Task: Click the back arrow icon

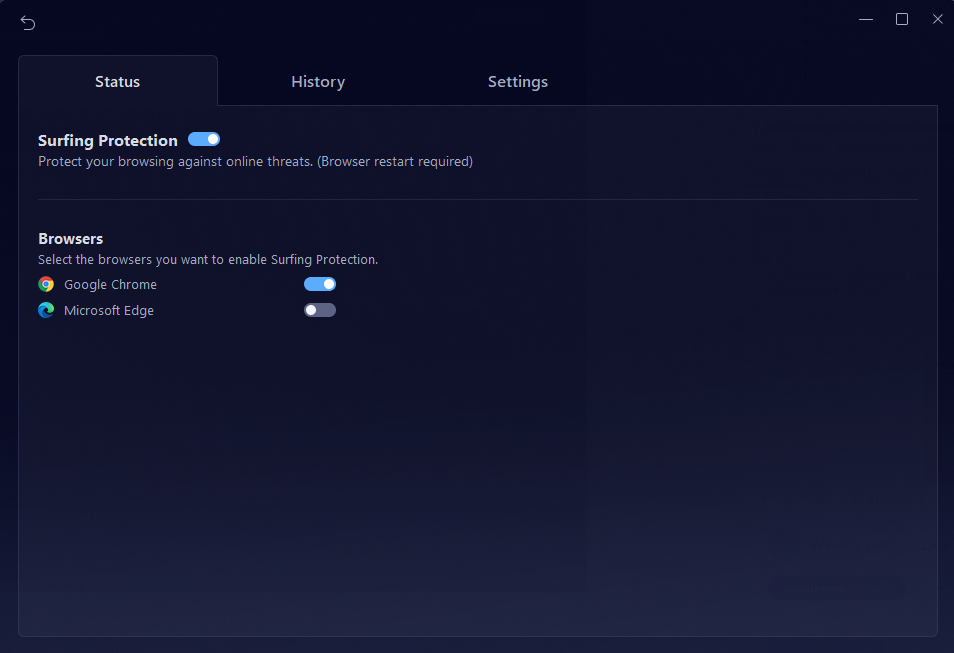Action: click(28, 23)
